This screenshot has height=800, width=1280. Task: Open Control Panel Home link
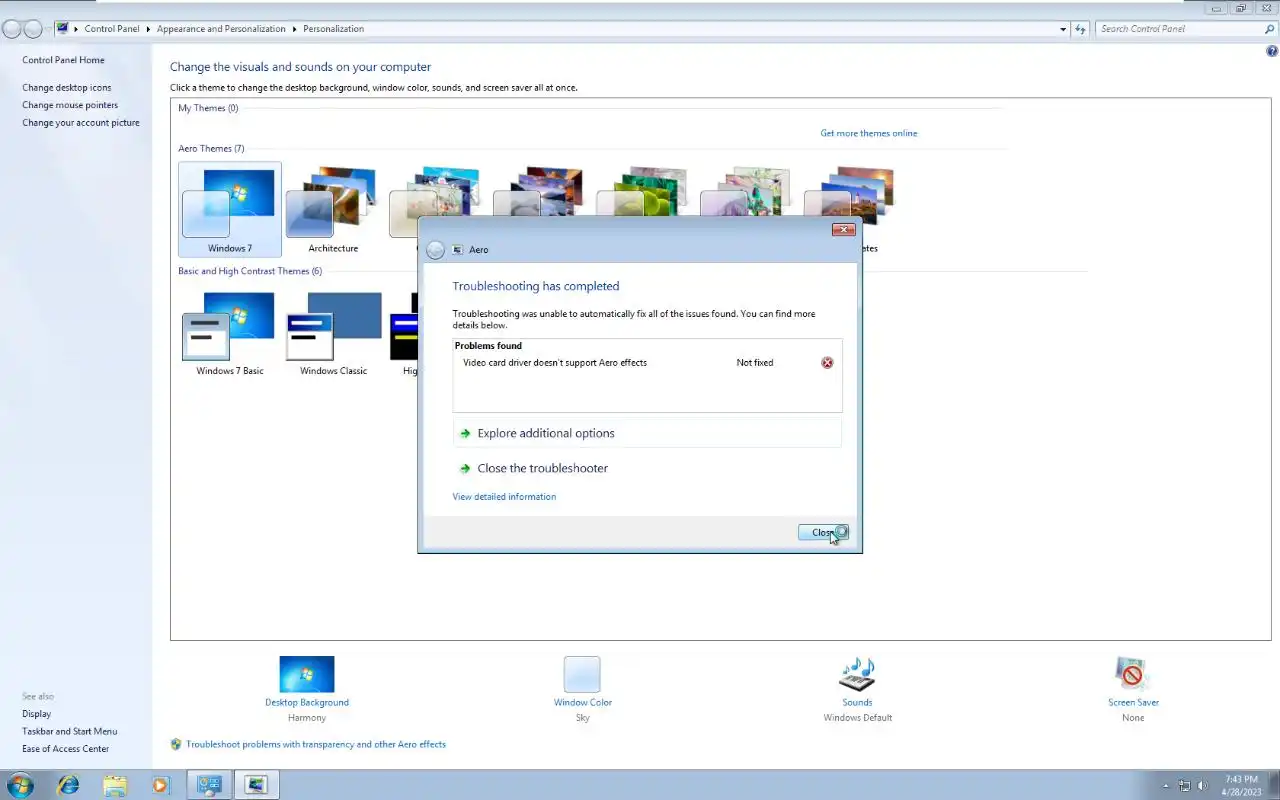[63, 60]
